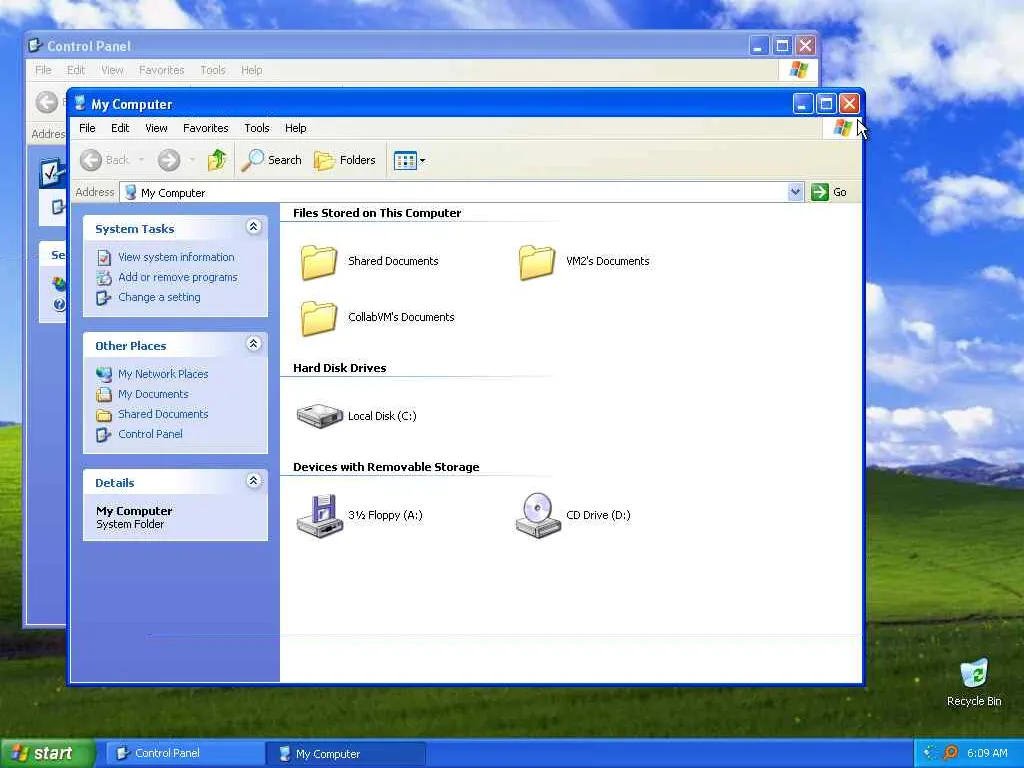Click the Add or remove programs icon
Viewport: 1024px width, 768px height.
click(104, 278)
